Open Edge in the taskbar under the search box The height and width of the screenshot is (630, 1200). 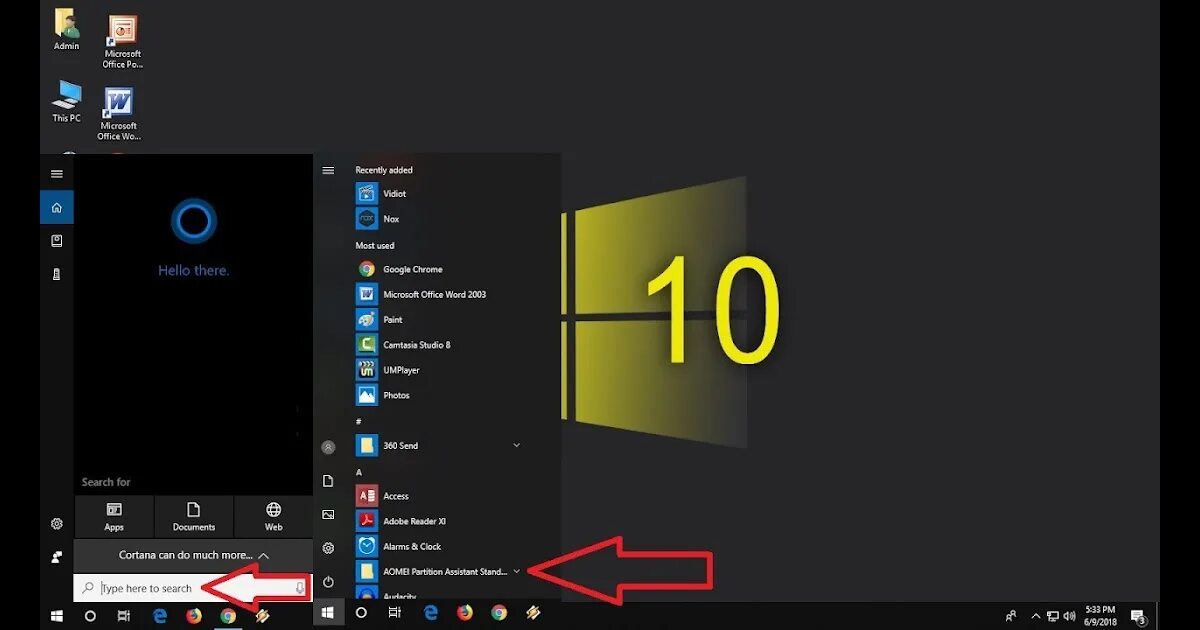pos(159,616)
